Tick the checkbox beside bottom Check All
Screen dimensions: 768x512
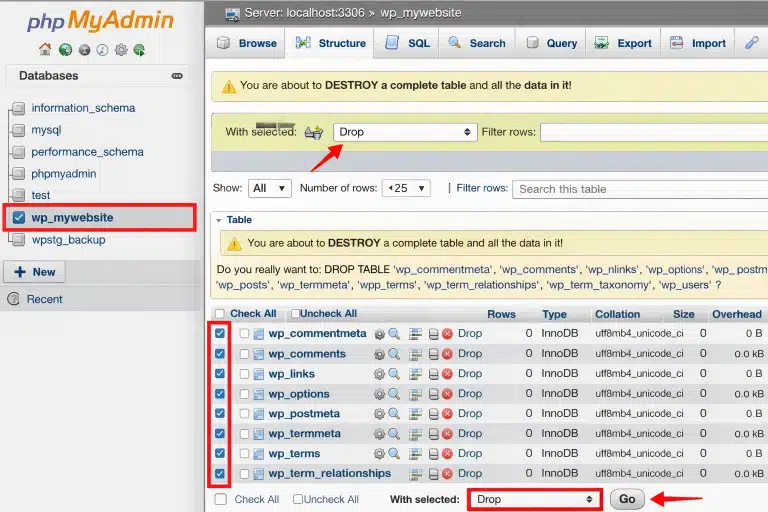[x=221, y=499]
